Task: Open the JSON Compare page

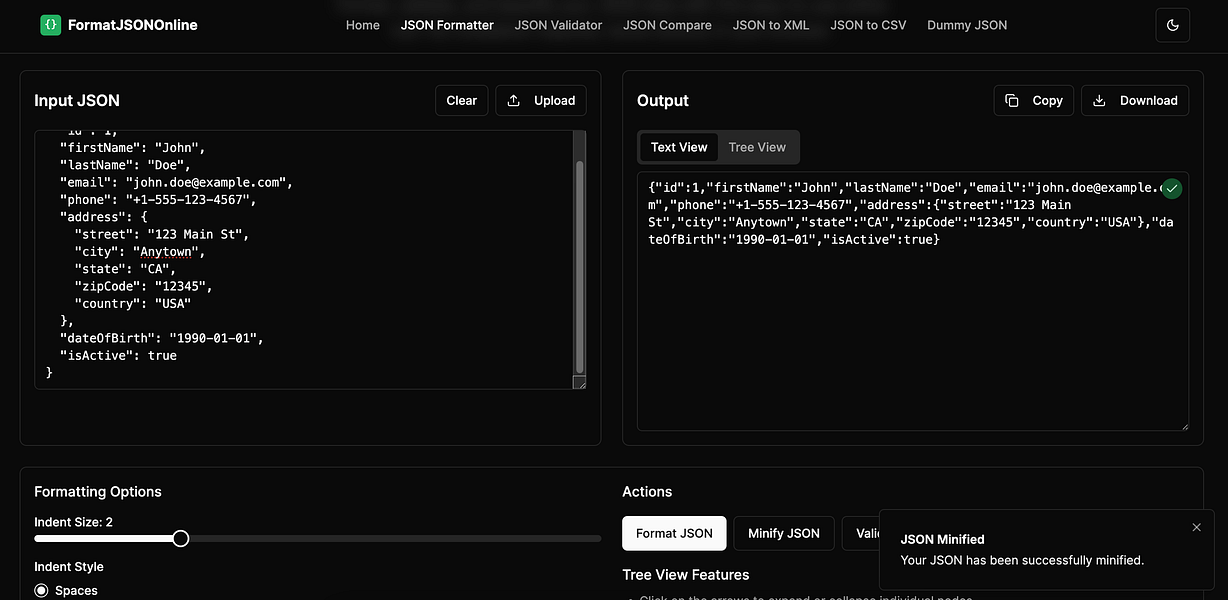Action: [x=667, y=25]
